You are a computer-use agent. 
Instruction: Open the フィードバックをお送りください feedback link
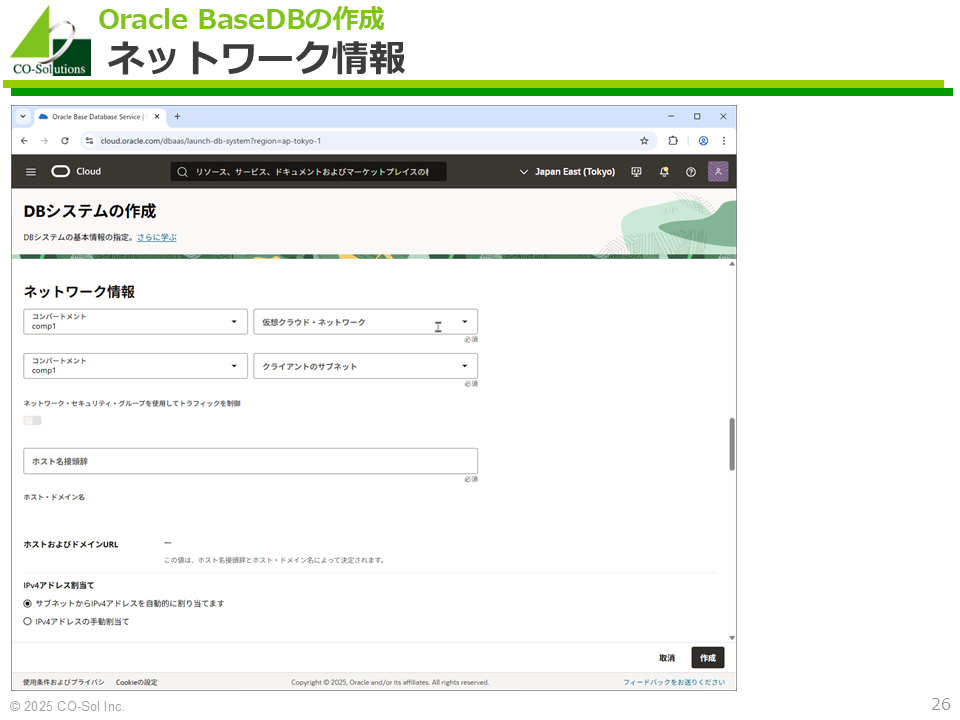(674, 682)
